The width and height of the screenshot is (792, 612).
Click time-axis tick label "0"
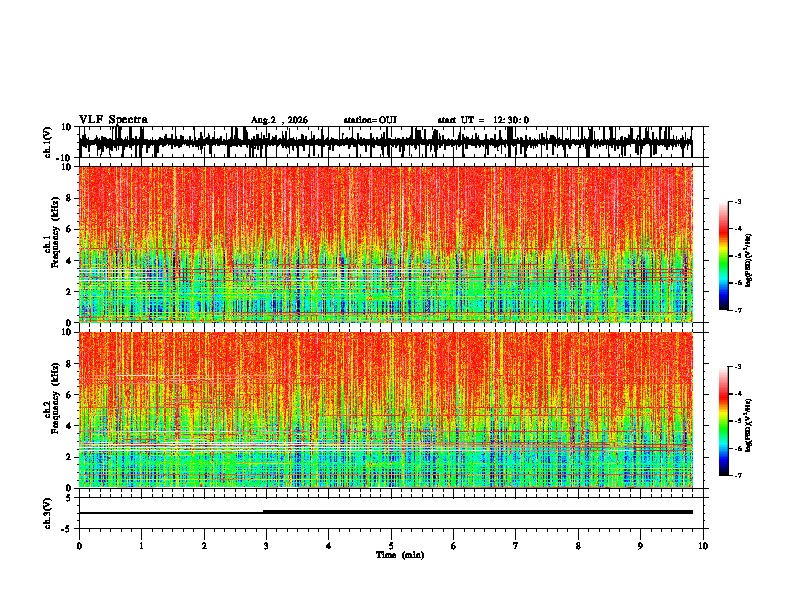click(x=79, y=546)
